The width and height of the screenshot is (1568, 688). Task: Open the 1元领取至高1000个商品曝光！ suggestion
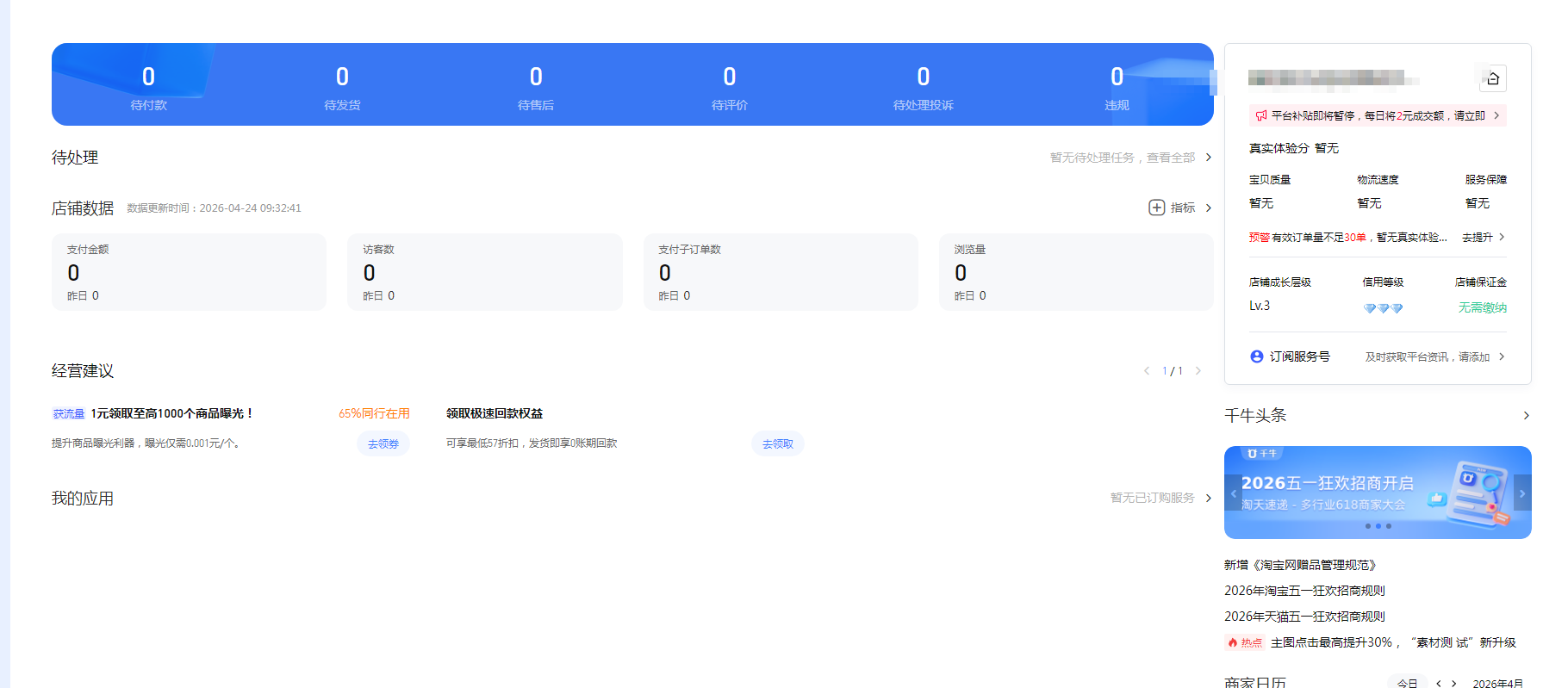coord(172,414)
